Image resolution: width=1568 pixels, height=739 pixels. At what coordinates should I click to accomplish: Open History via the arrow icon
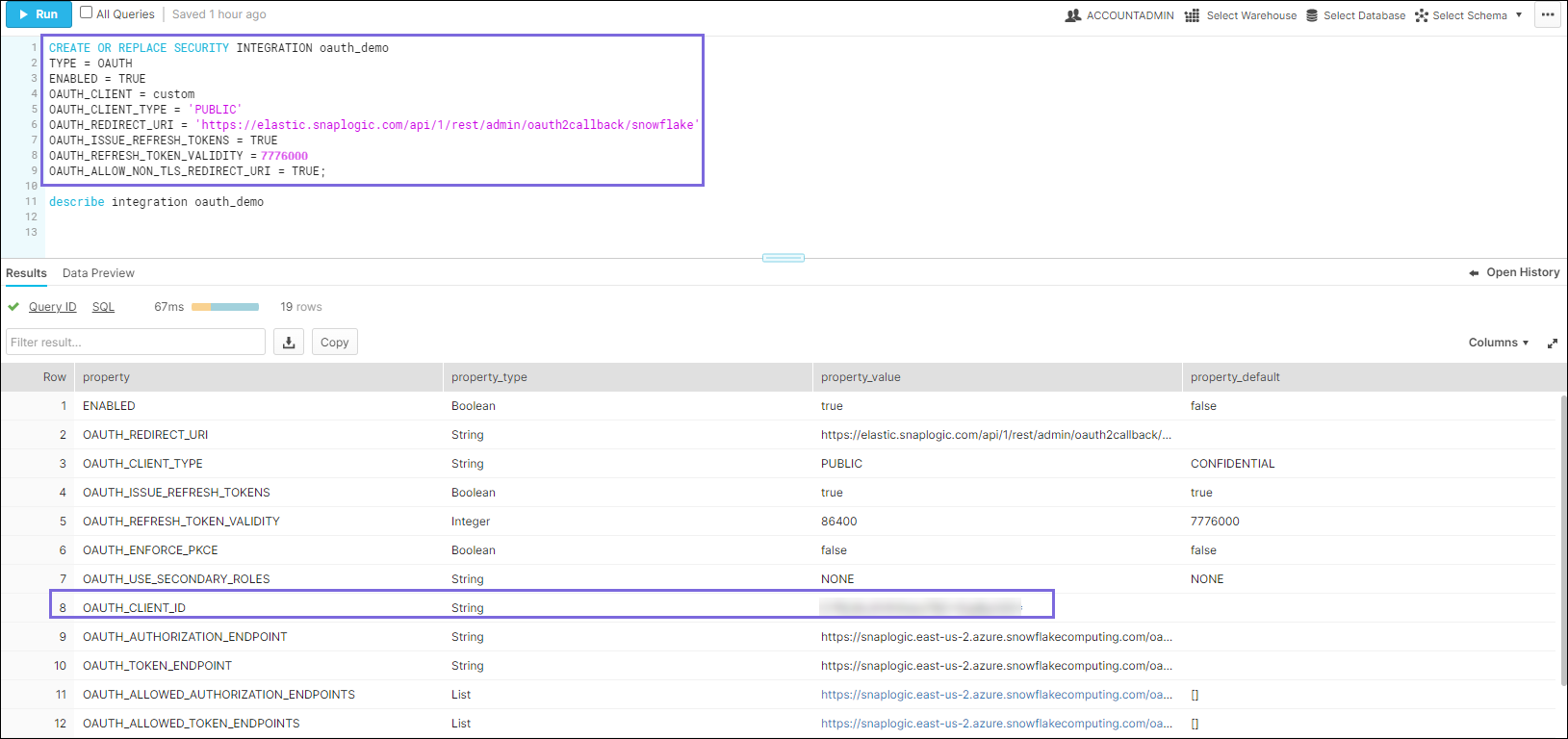click(1474, 273)
